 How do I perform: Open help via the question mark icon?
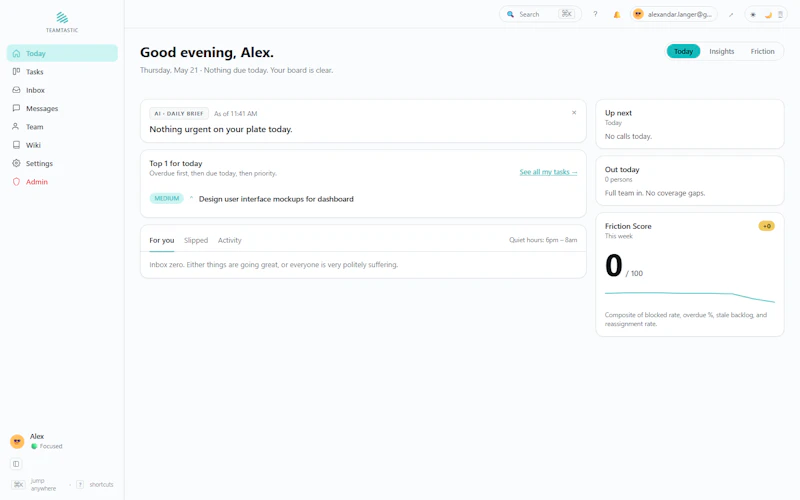click(x=595, y=14)
